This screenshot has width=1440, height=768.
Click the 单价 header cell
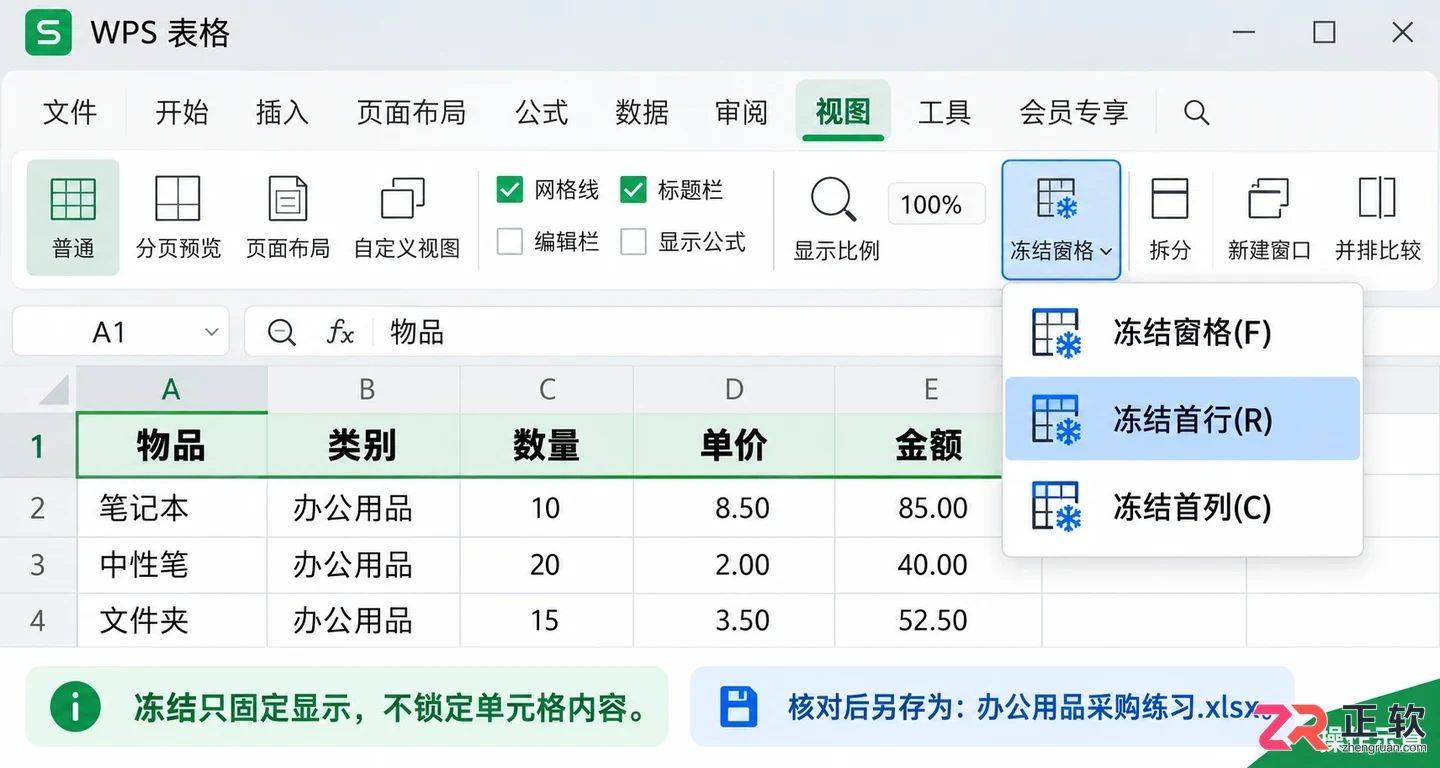734,446
